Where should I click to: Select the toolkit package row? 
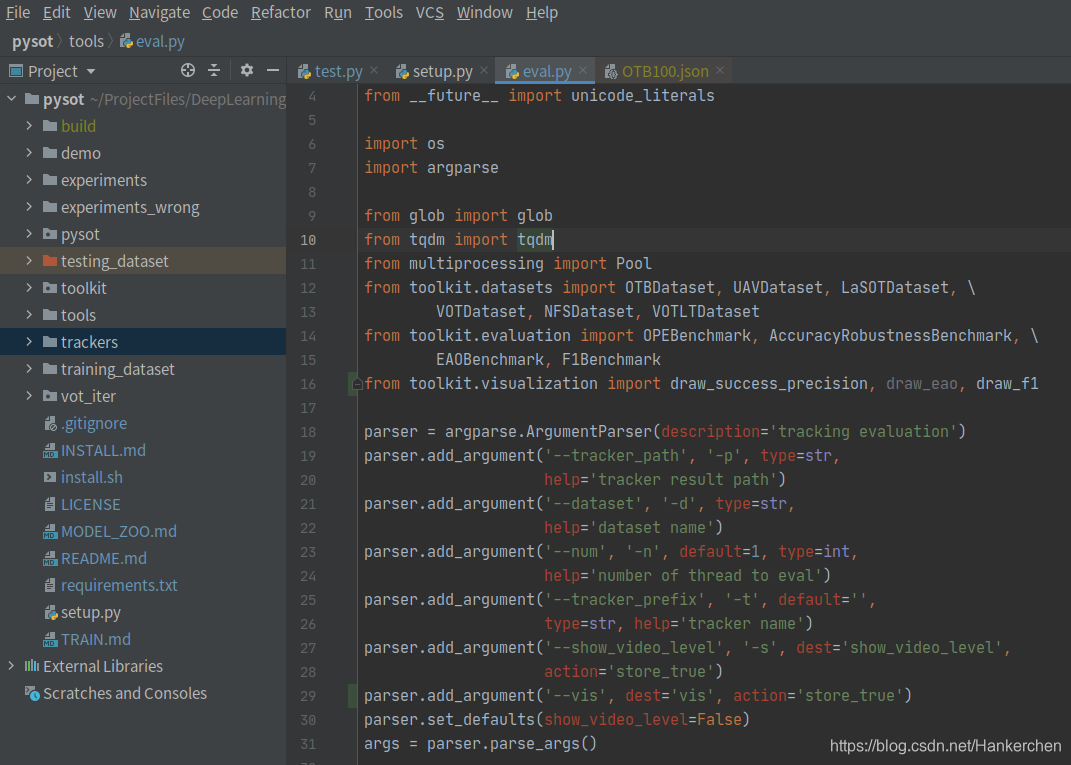point(143,288)
